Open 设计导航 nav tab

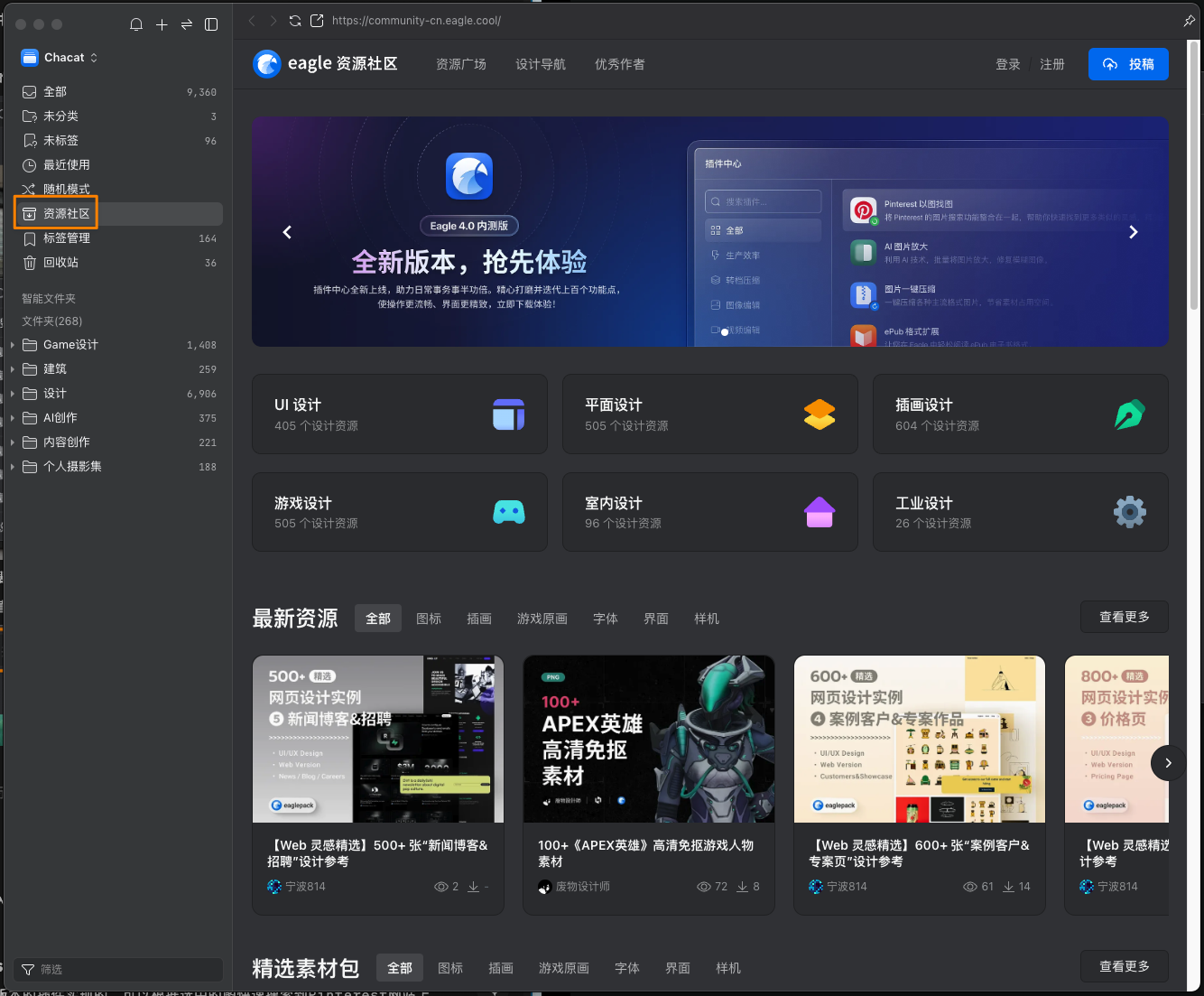pos(541,64)
